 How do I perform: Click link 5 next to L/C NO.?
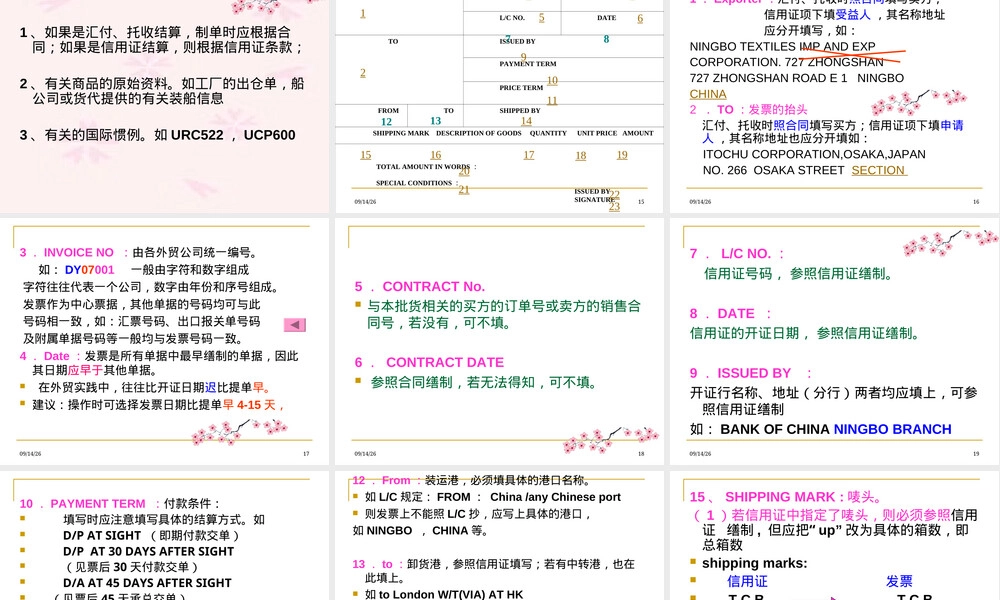[x=541, y=18]
